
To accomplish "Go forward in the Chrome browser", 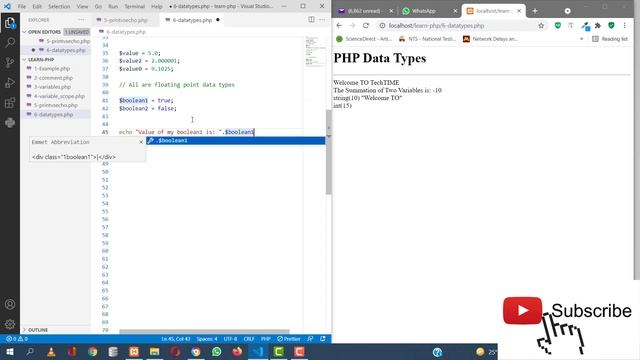I will tap(352, 25).
